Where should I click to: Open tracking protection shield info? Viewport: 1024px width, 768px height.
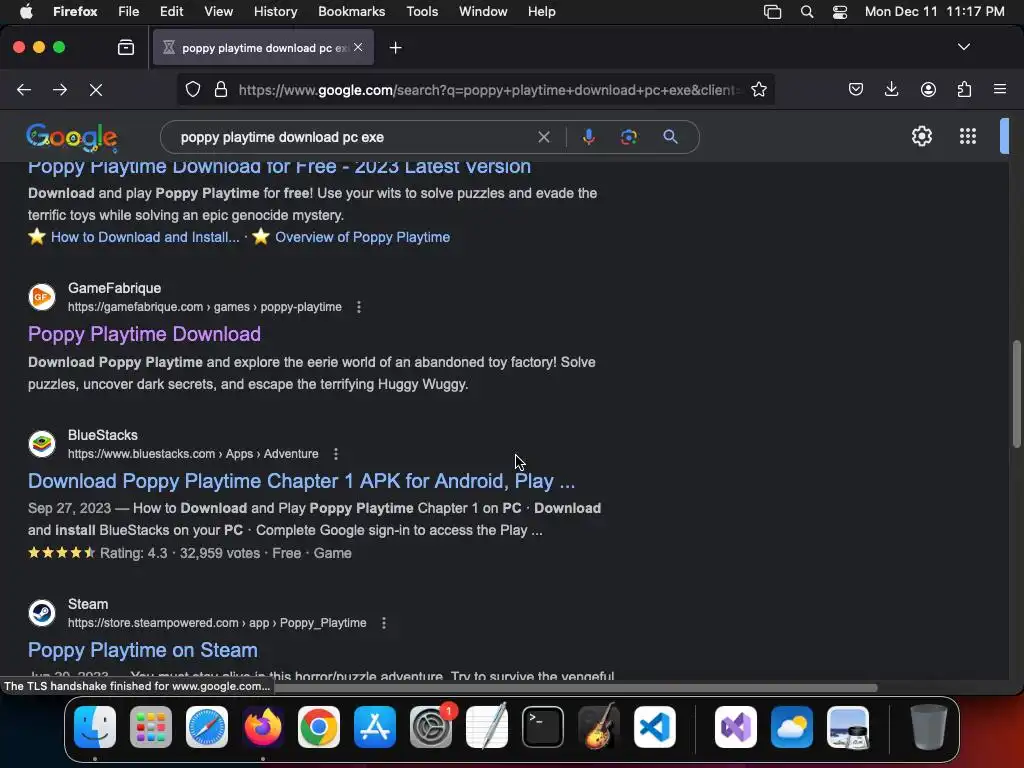pos(193,89)
